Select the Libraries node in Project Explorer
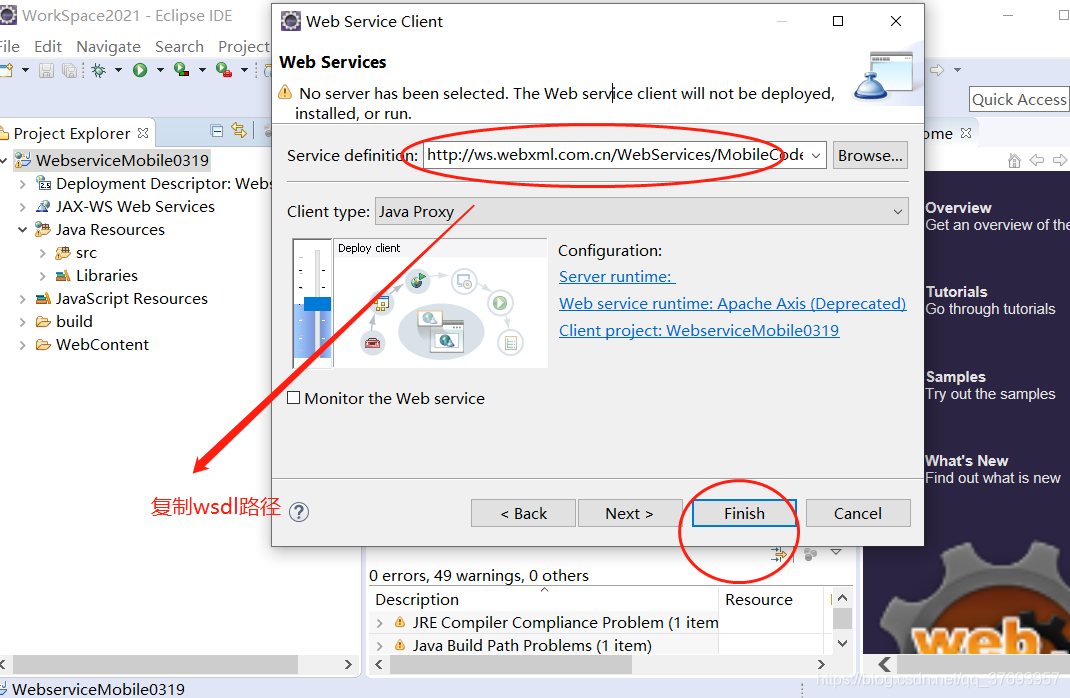This screenshot has width=1070, height=698. pos(106,276)
